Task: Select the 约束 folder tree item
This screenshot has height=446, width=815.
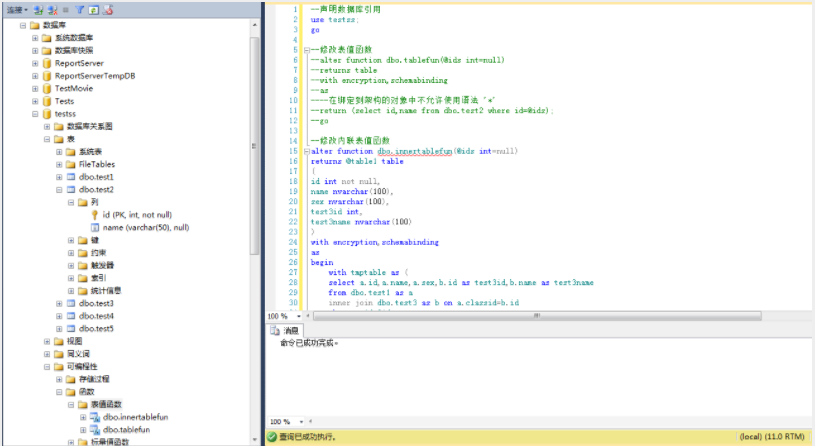Action: [98, 253]
